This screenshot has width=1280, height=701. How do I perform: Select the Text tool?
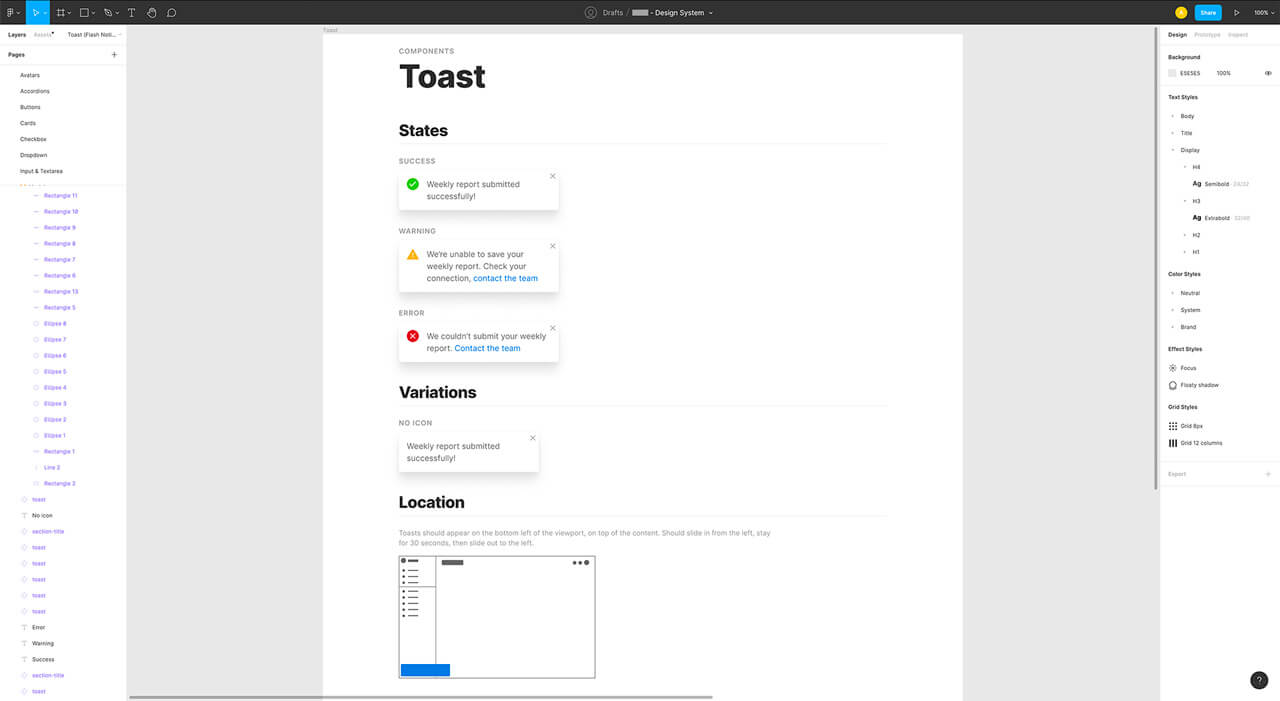130,12
